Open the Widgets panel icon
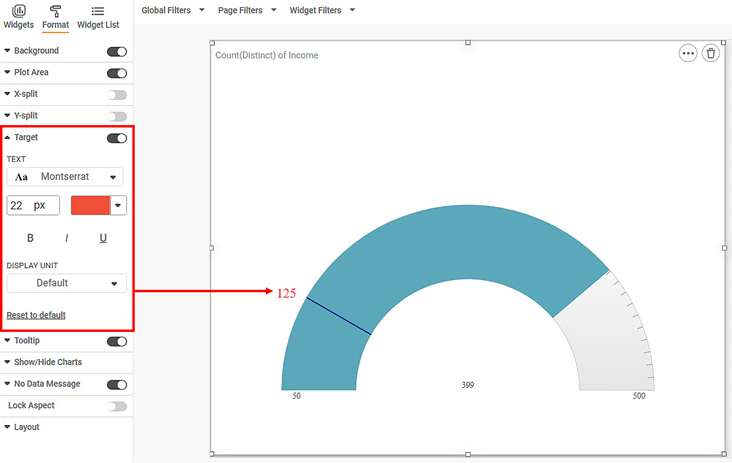Viewport: 732px width, 463px height. point(18,11)
